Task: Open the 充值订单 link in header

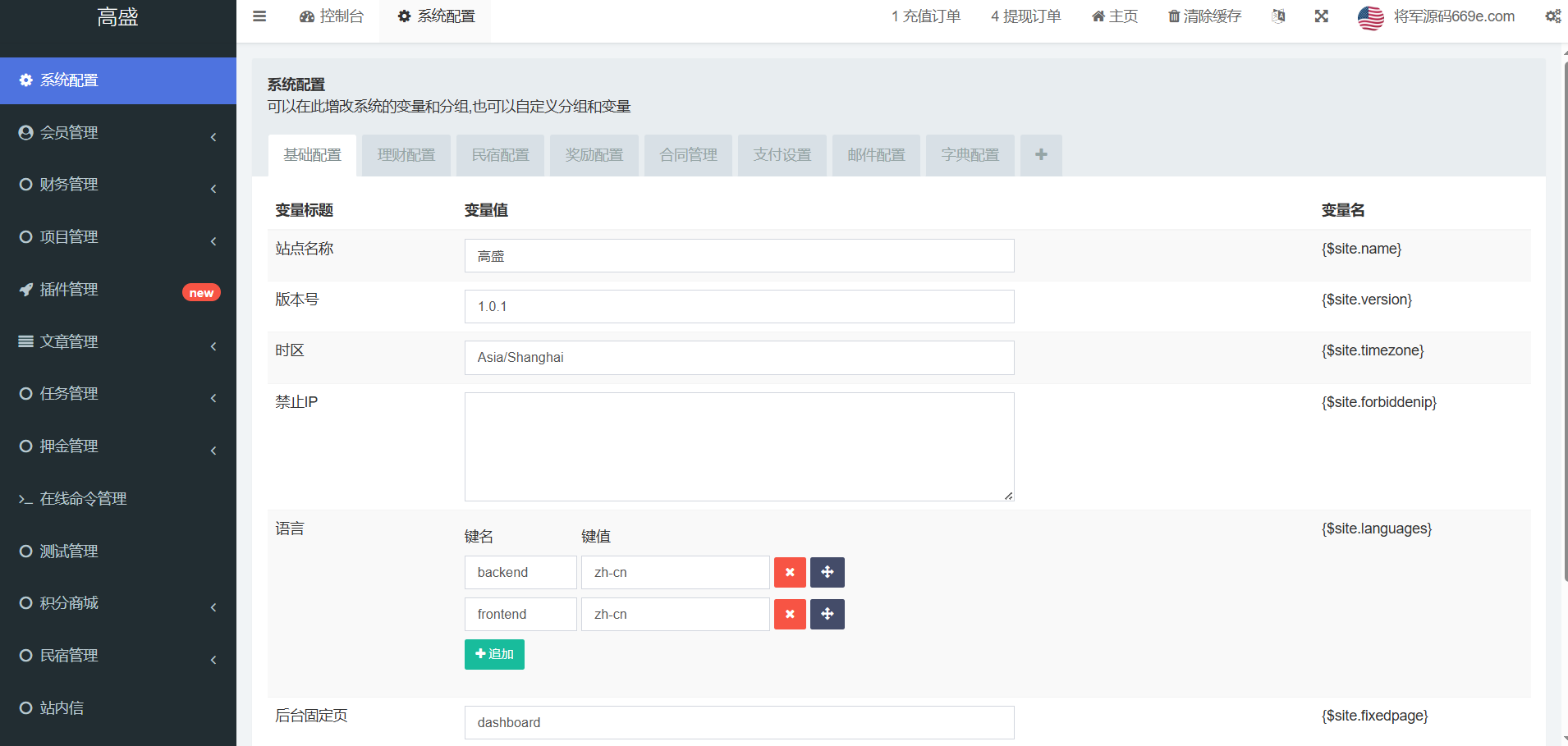Action: (926, 16)
